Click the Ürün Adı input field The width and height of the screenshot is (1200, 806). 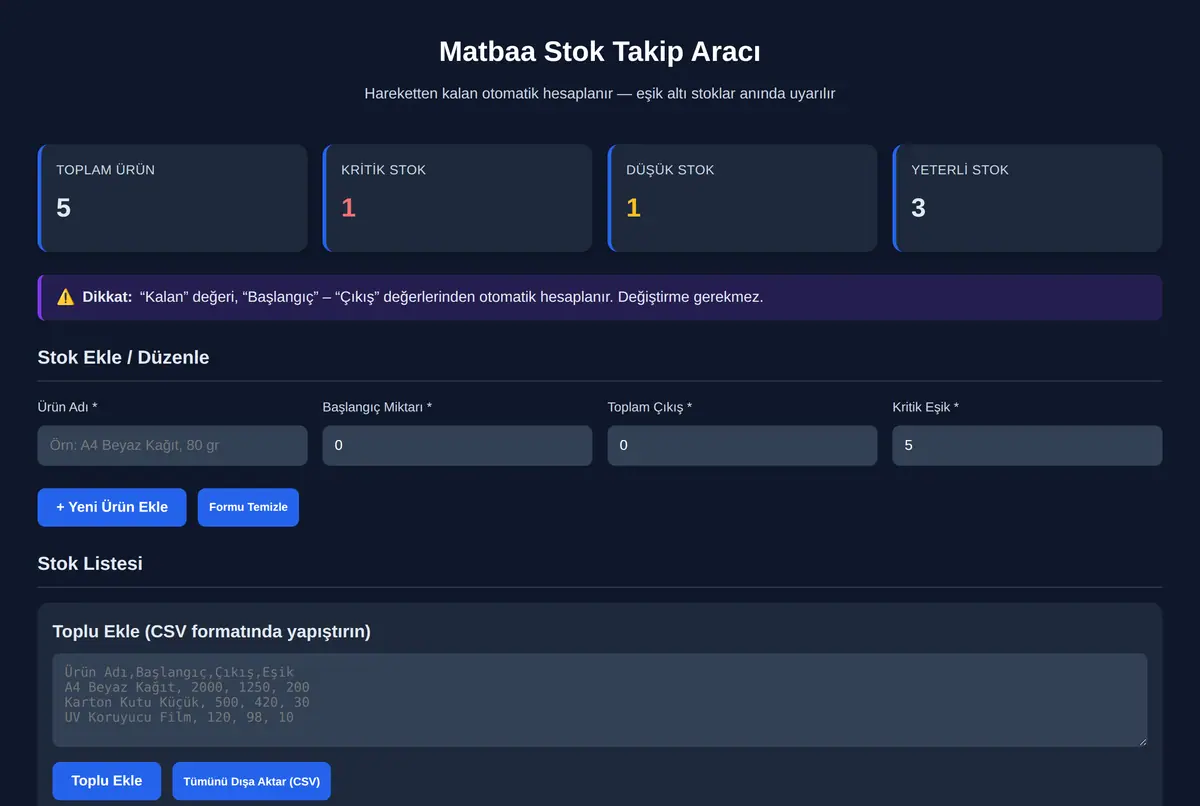tap(172, 445)
